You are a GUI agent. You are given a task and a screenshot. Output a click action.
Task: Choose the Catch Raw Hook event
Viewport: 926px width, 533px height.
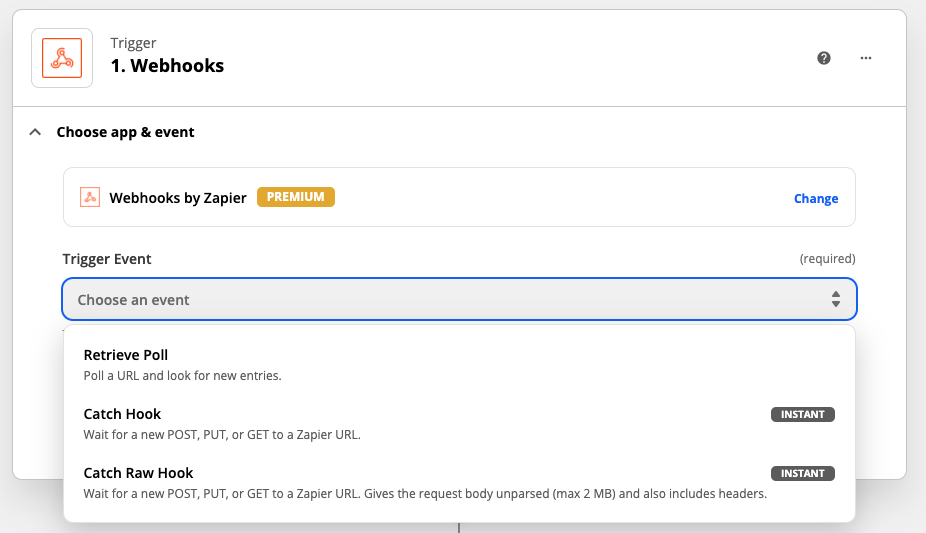(x=138, y=473)
